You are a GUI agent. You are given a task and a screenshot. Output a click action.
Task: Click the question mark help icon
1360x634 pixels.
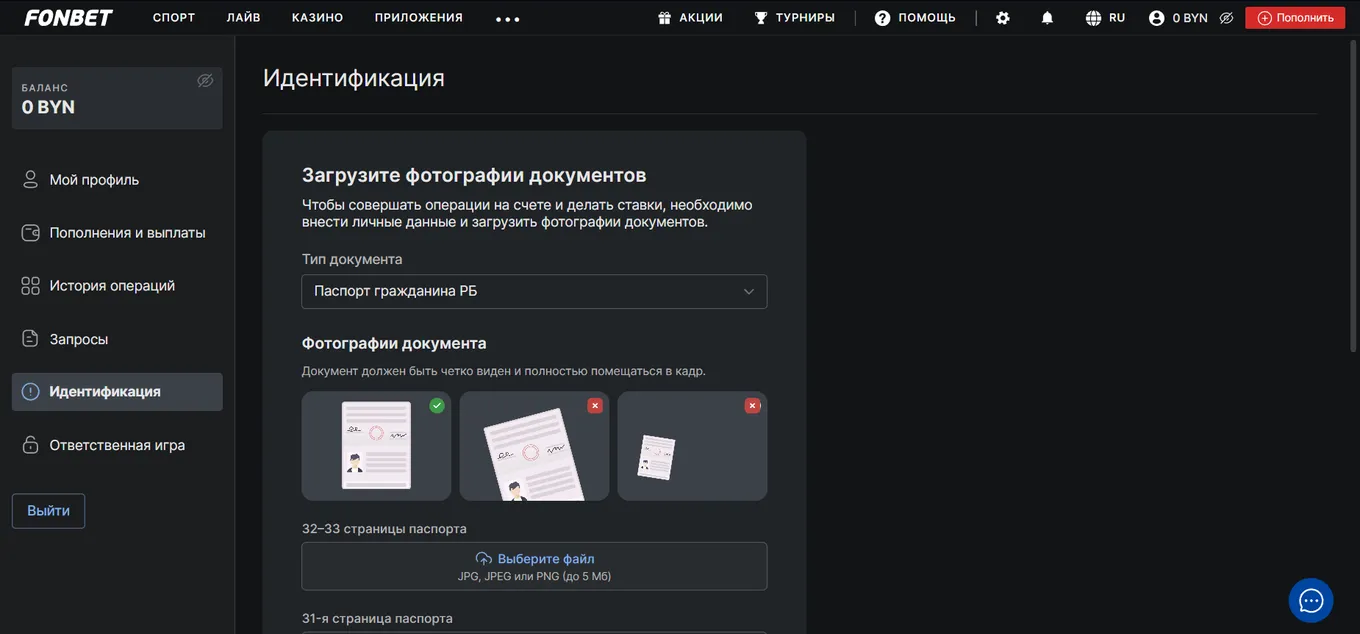pyautogui.click(x=882, y=18)
